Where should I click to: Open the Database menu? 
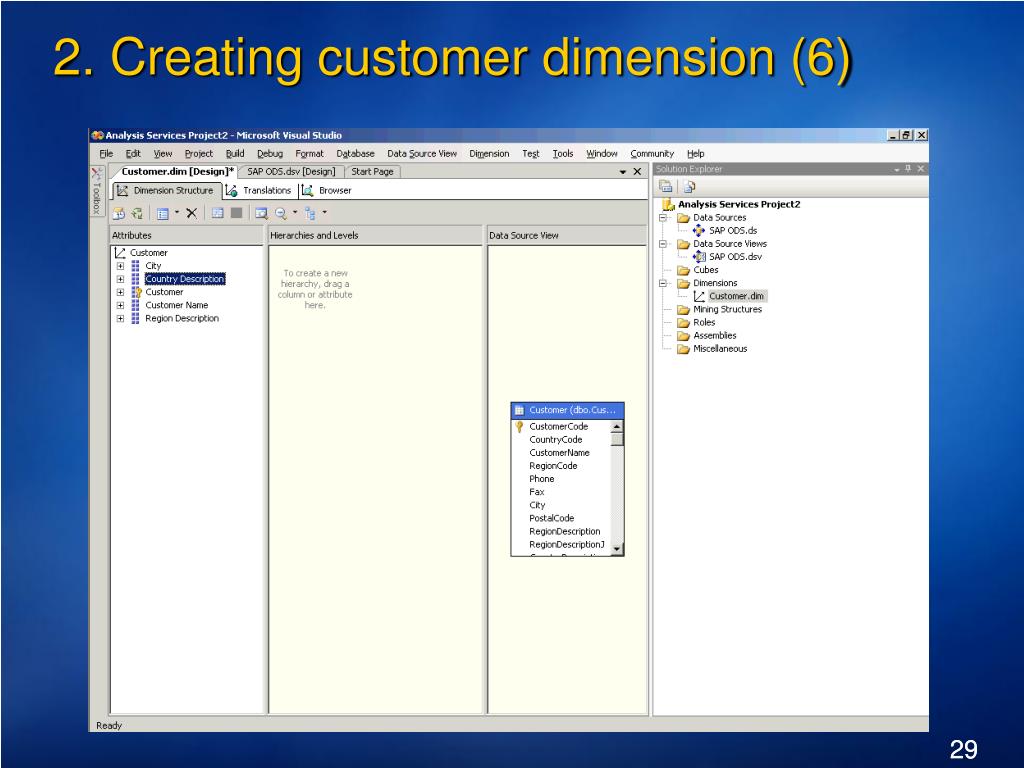(355, 153)
